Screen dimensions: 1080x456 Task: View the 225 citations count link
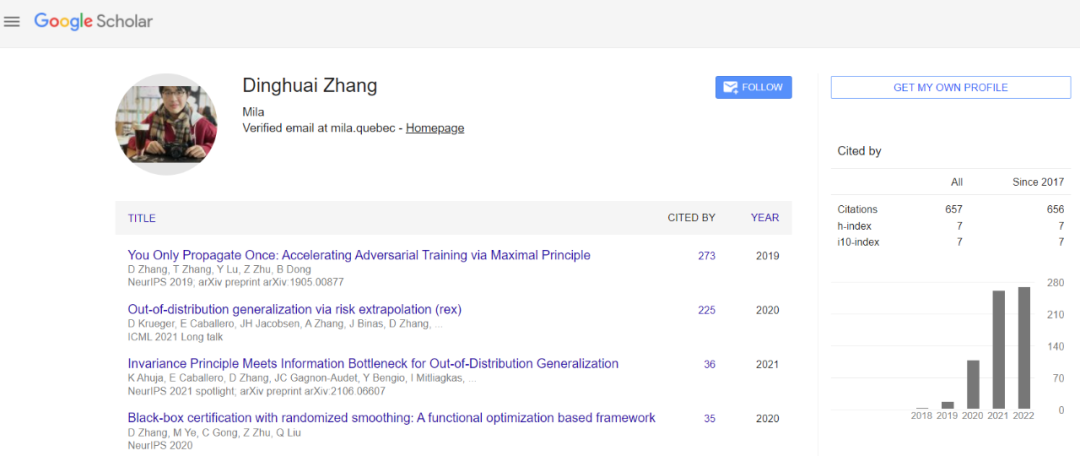pos(706,310)
